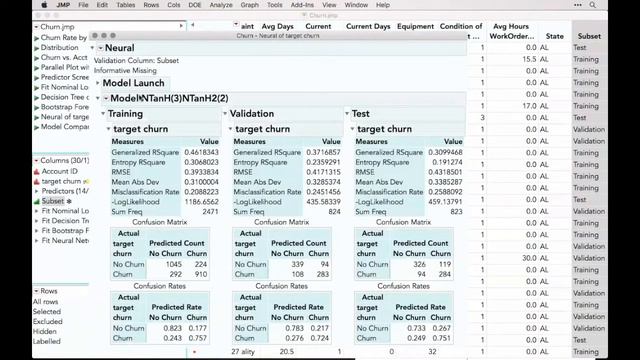Select the Subset column in columns list
Screen dimensions: 640x360
coord(53,201)
